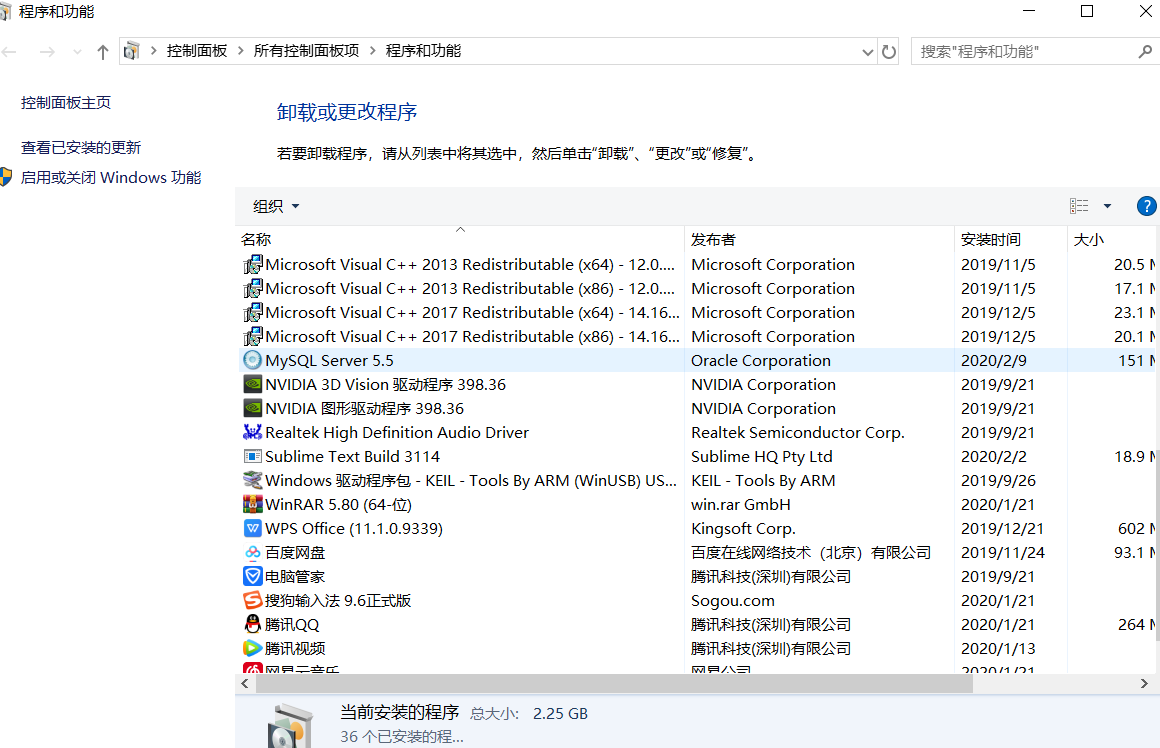Click the view layout icon
The height and width of the screenshot is (748, 1160).
1079,206
